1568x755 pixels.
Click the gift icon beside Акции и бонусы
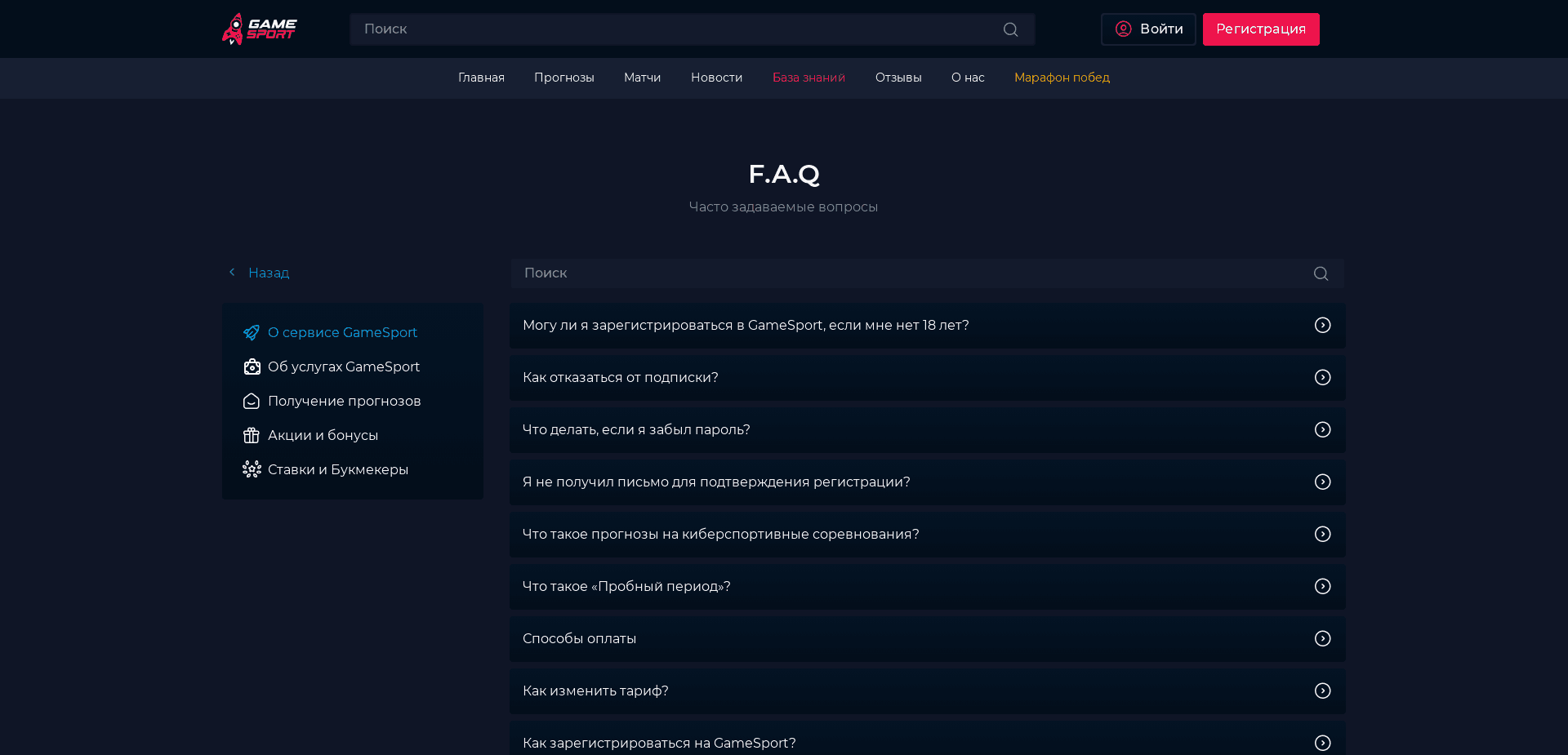tap(251, 435)
